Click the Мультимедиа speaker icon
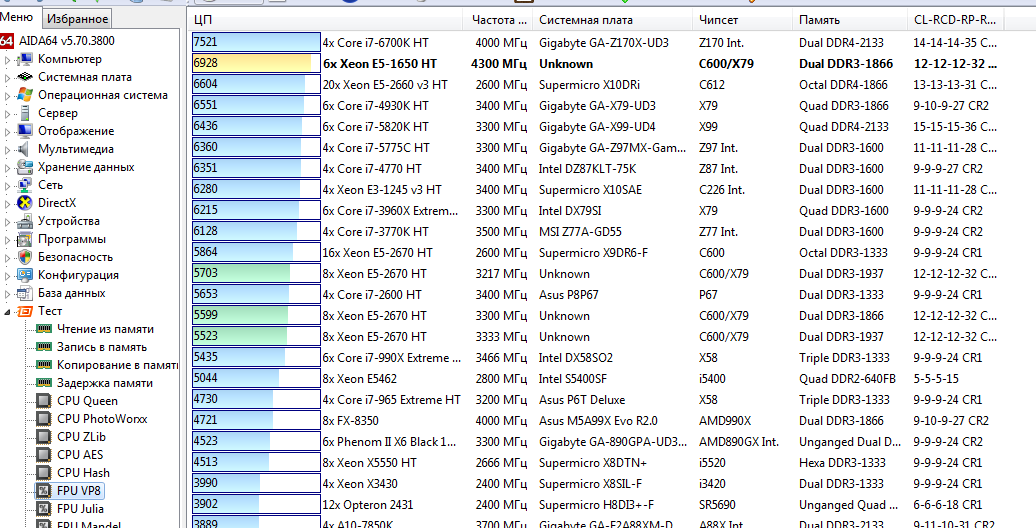This screenshot has width=1036, height=528. click(x=26, y=149)
